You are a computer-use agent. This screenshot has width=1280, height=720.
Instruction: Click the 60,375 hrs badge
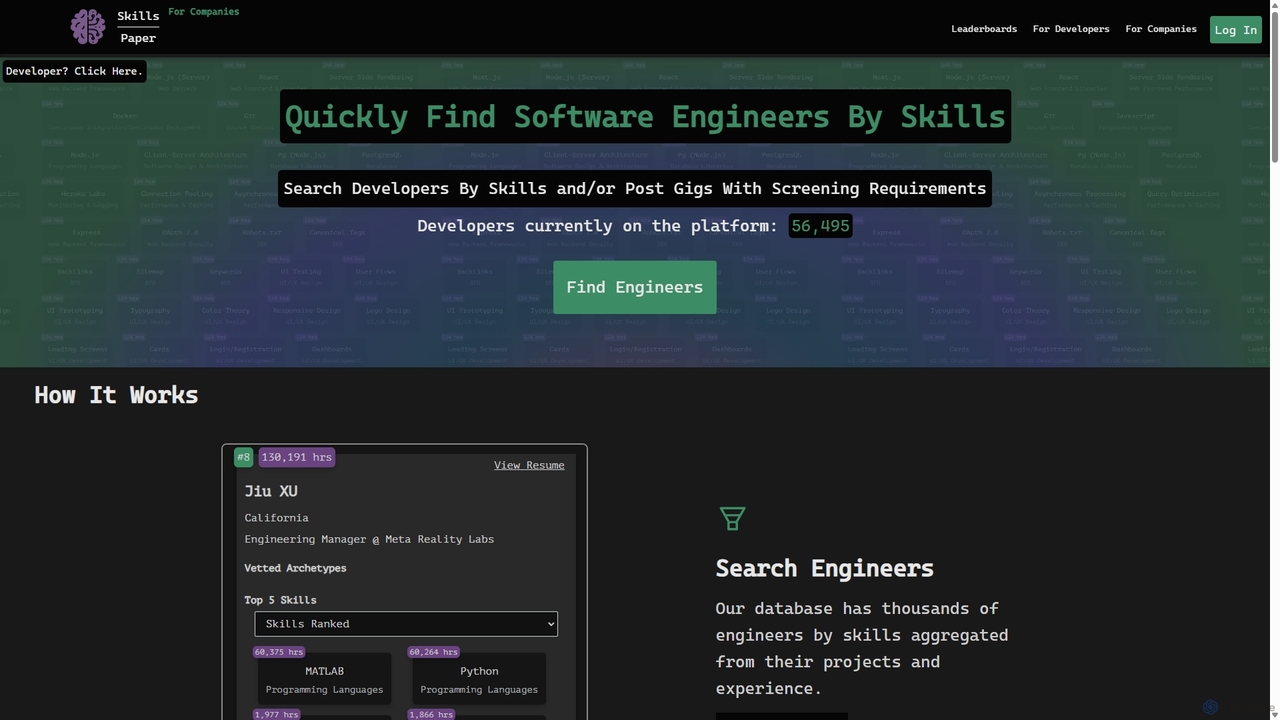click(x=279, y=652)
